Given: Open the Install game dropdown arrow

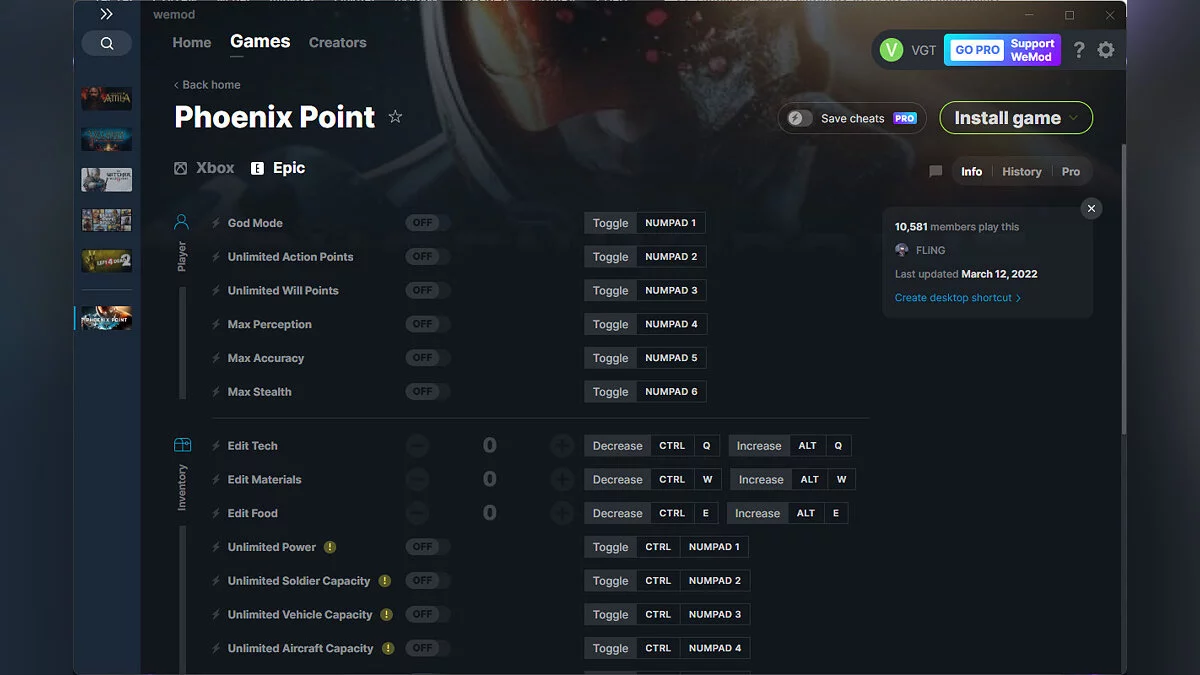Looking at the screenshot, I should click(x=1074, y=118).
